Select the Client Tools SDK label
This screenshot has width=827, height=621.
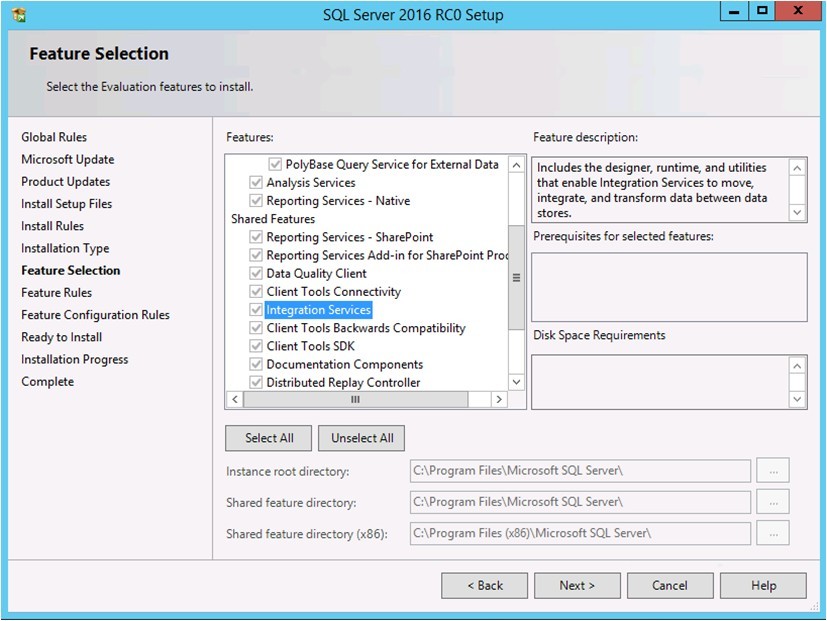tap(311, 346)
